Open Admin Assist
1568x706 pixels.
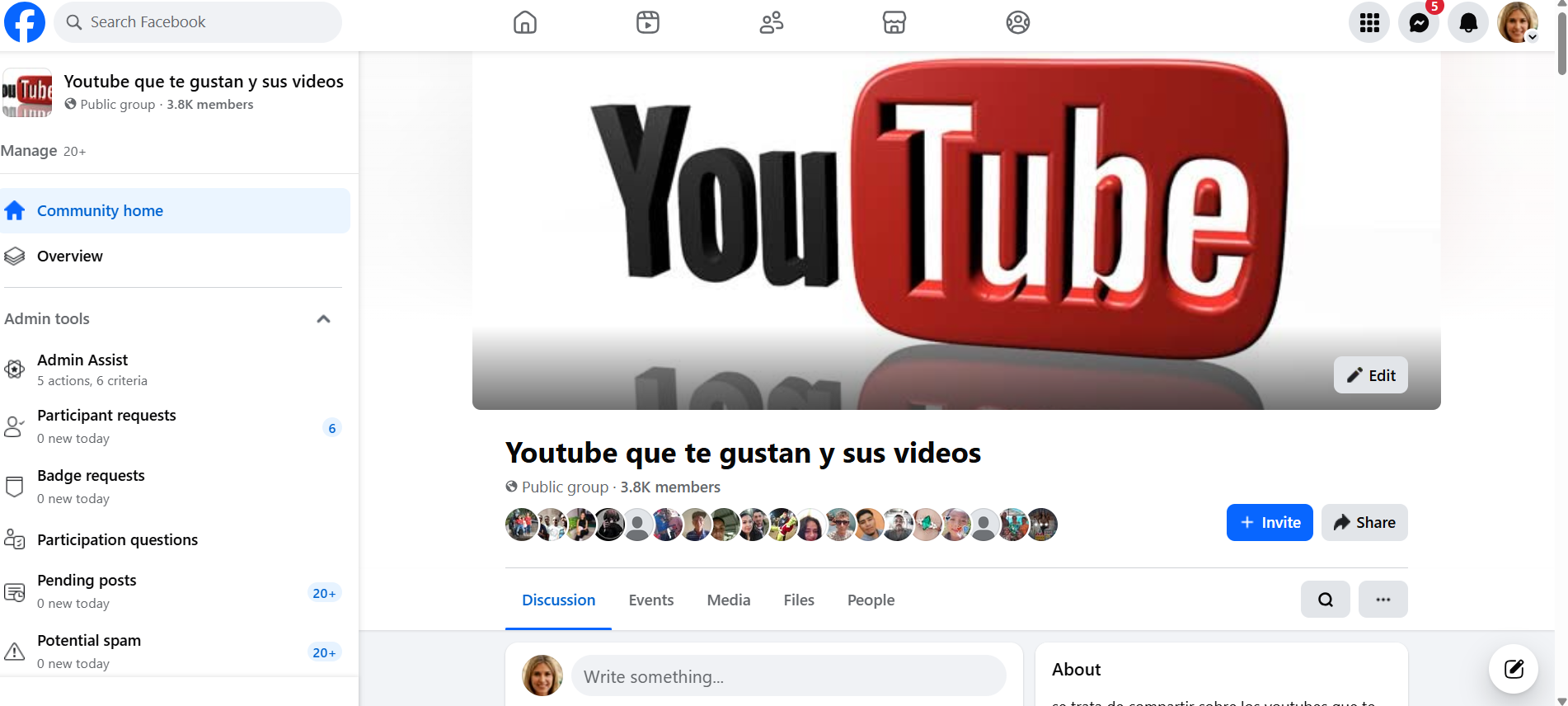[175, 369]
